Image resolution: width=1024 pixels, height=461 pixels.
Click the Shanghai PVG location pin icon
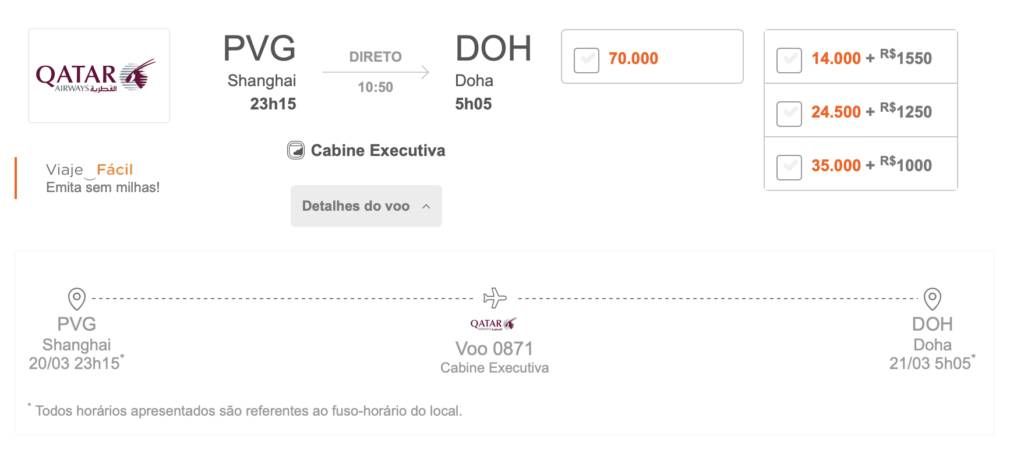click(77, 299)
